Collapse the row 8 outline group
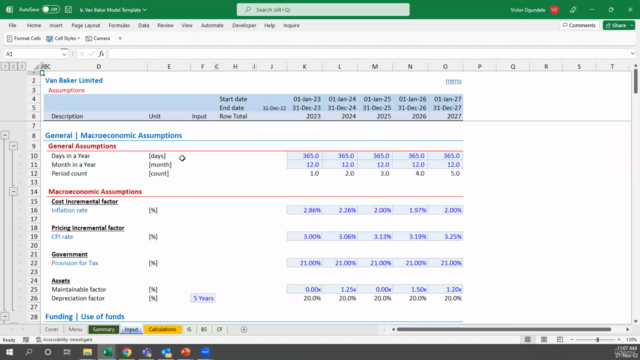 coord(5,135)
